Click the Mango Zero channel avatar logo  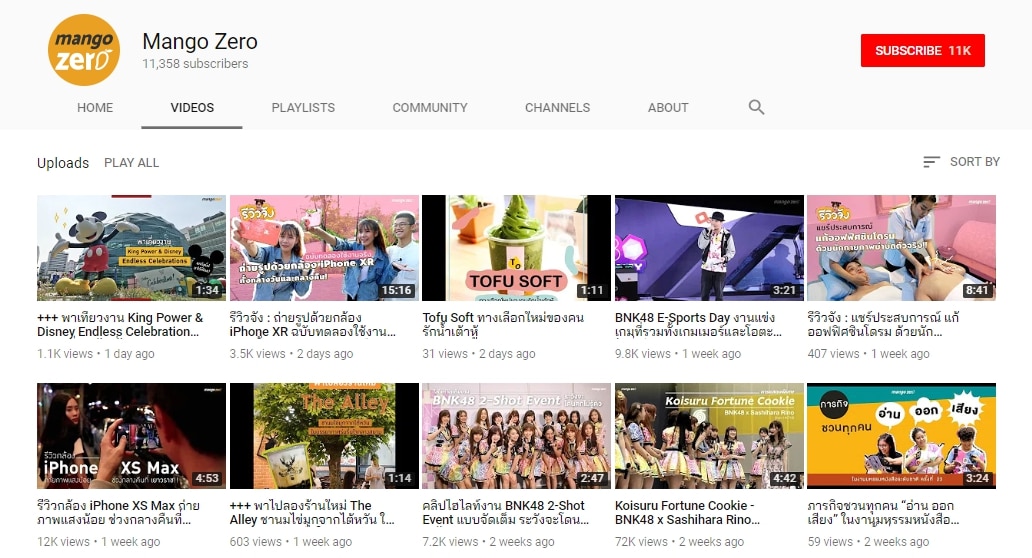tap(84, 51)
